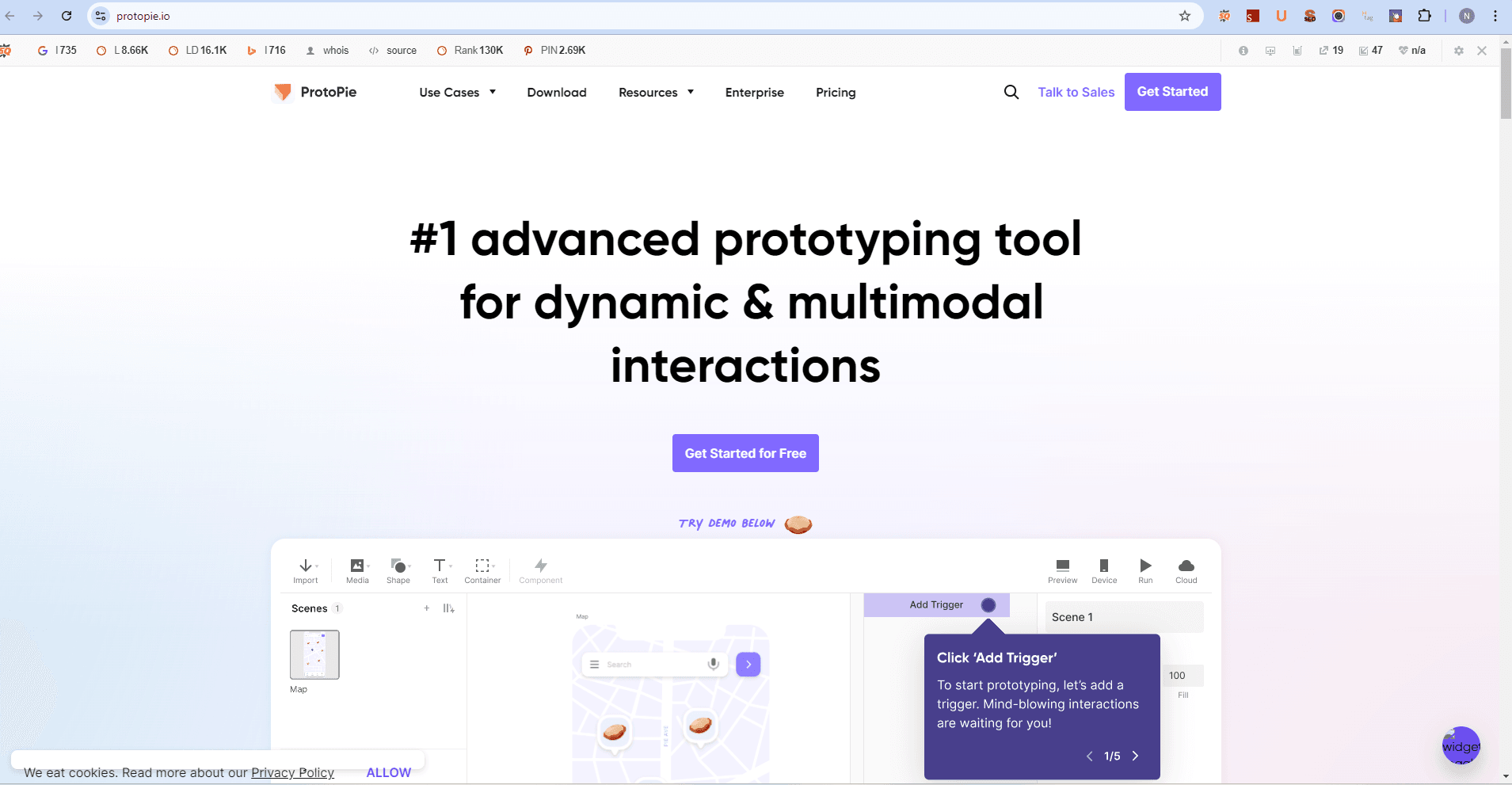Click the PIN 2.69K metric
This screenshot has height=785, width=1512.
click(554, 50)
